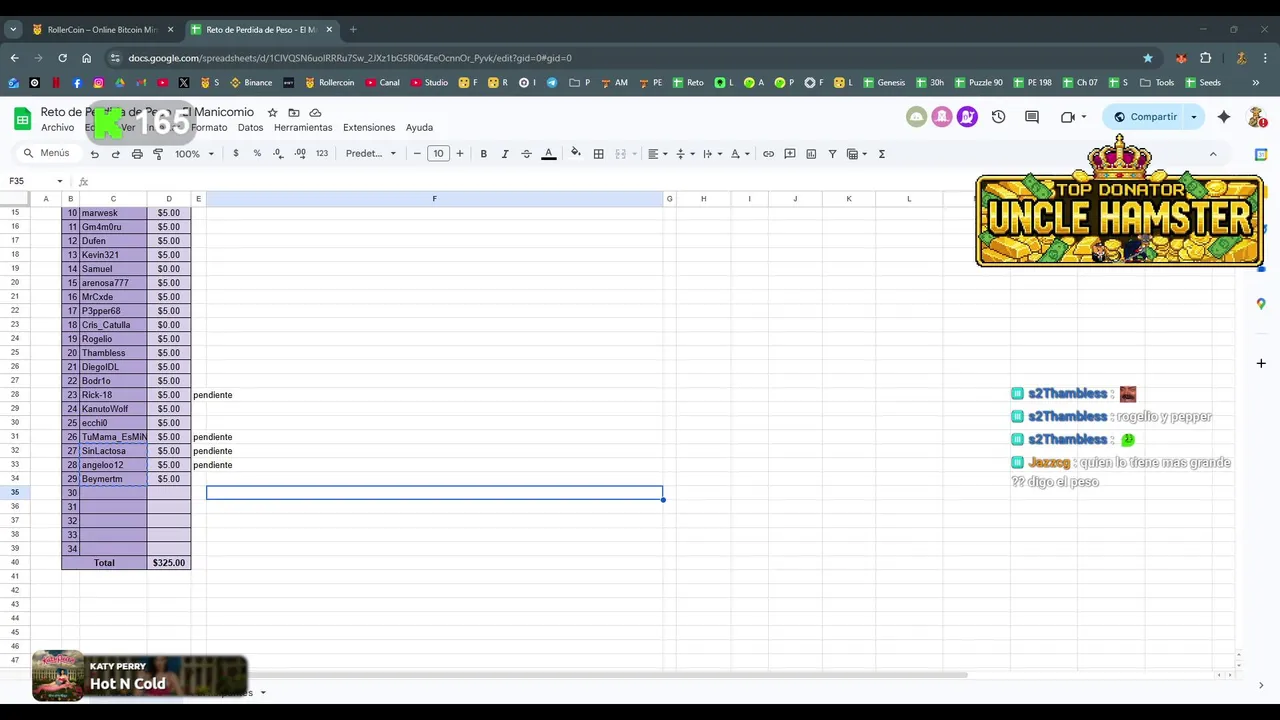Open the Ayuda menu
The image size is (1280, 720).
tap(419, 128)
